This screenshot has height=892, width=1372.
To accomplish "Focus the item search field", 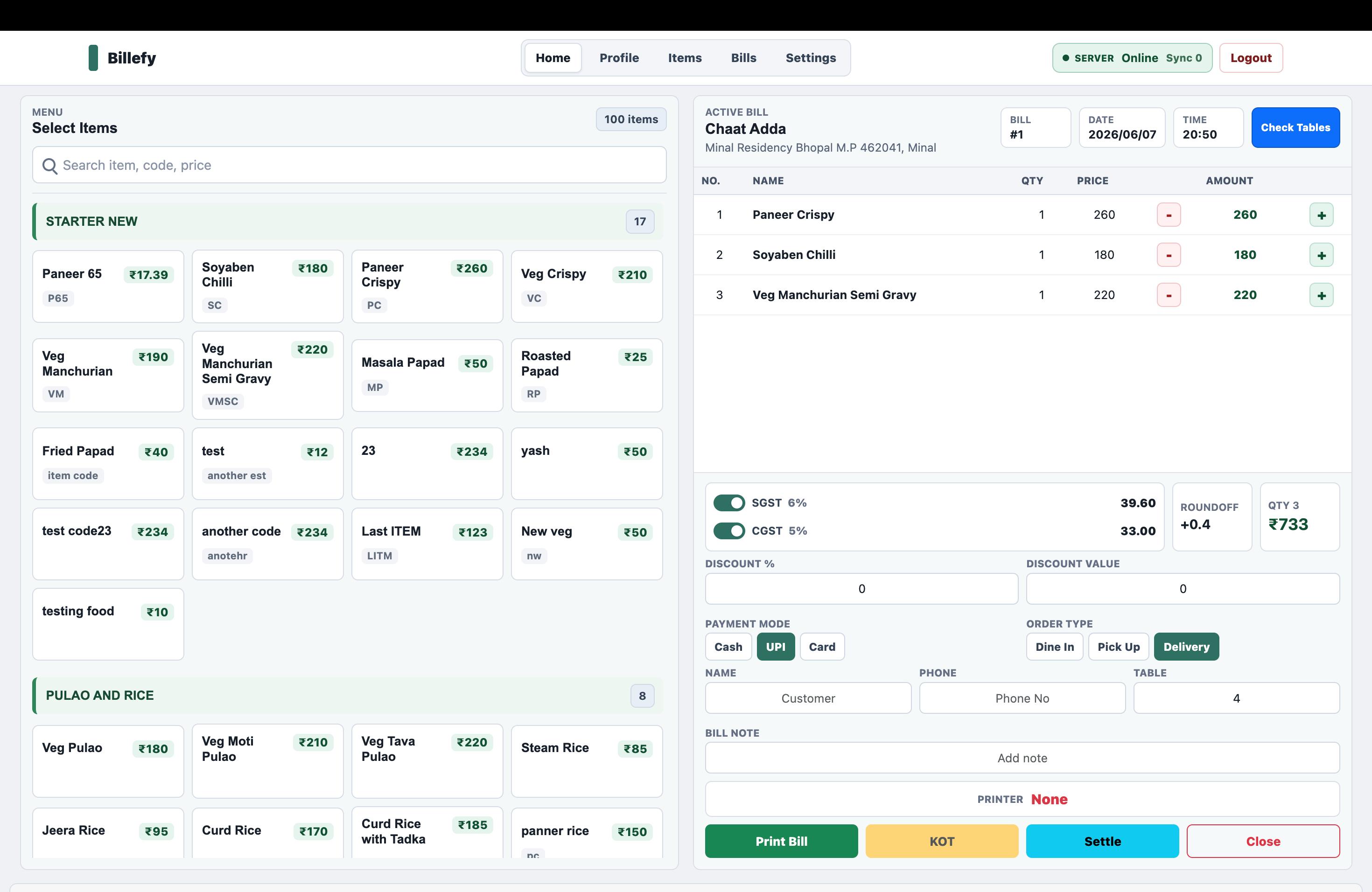I will click(350, 165).
